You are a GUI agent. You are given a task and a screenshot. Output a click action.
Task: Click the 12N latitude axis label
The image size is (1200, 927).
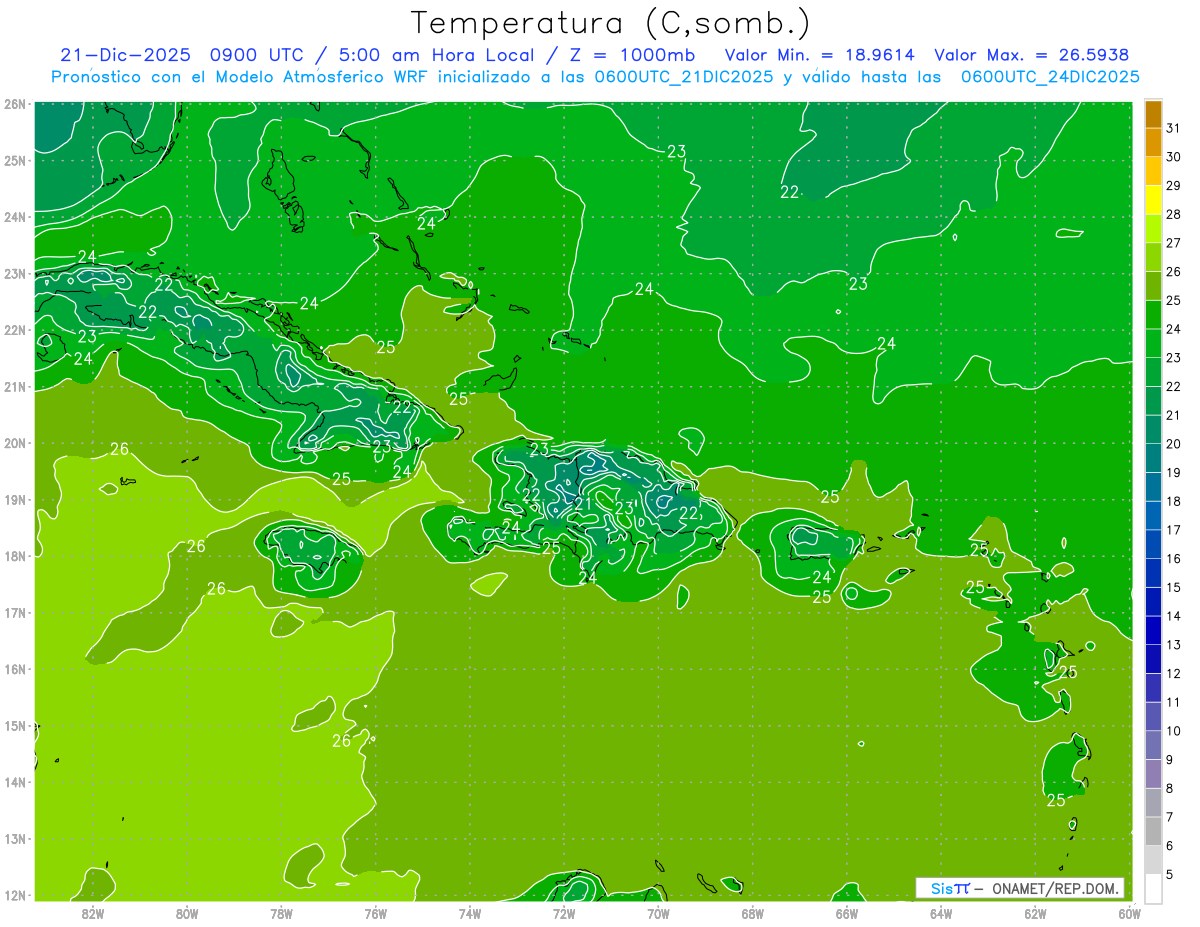(x=14, y=895)
